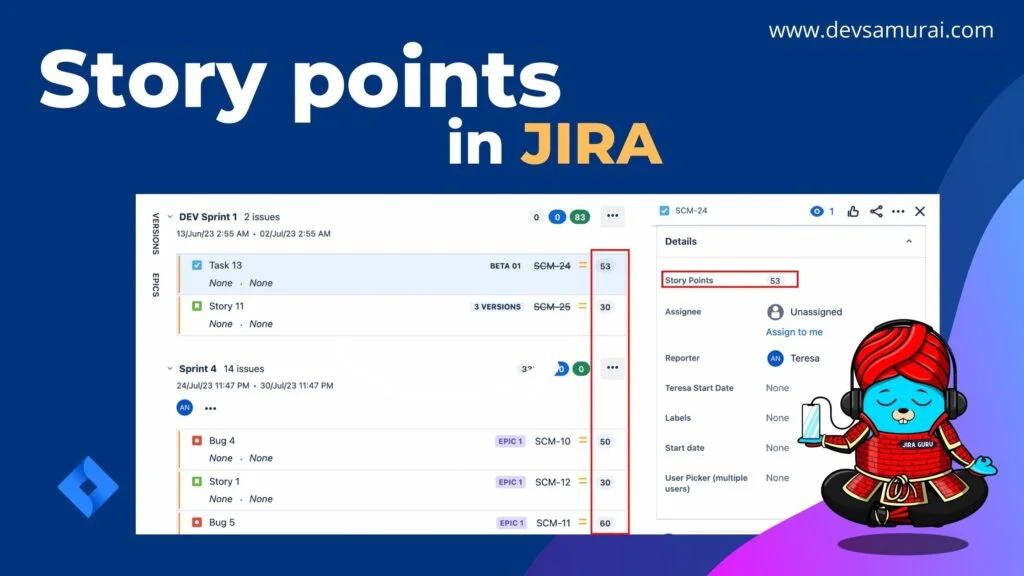Viewport: 1024px width, 576px height.
Task: Collapse the Details section chevron
Action: pos(908,241)
